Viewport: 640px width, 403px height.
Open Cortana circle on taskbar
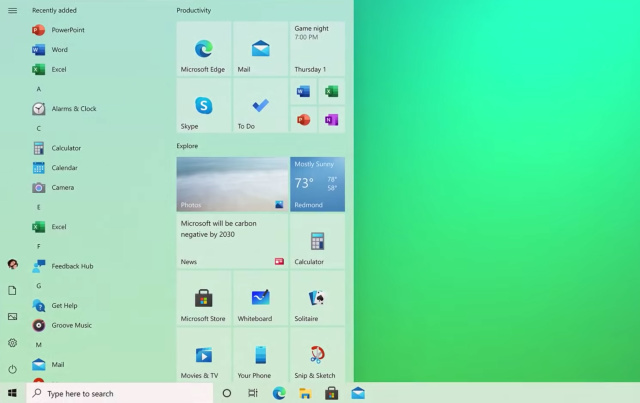[x=227, y=393]
